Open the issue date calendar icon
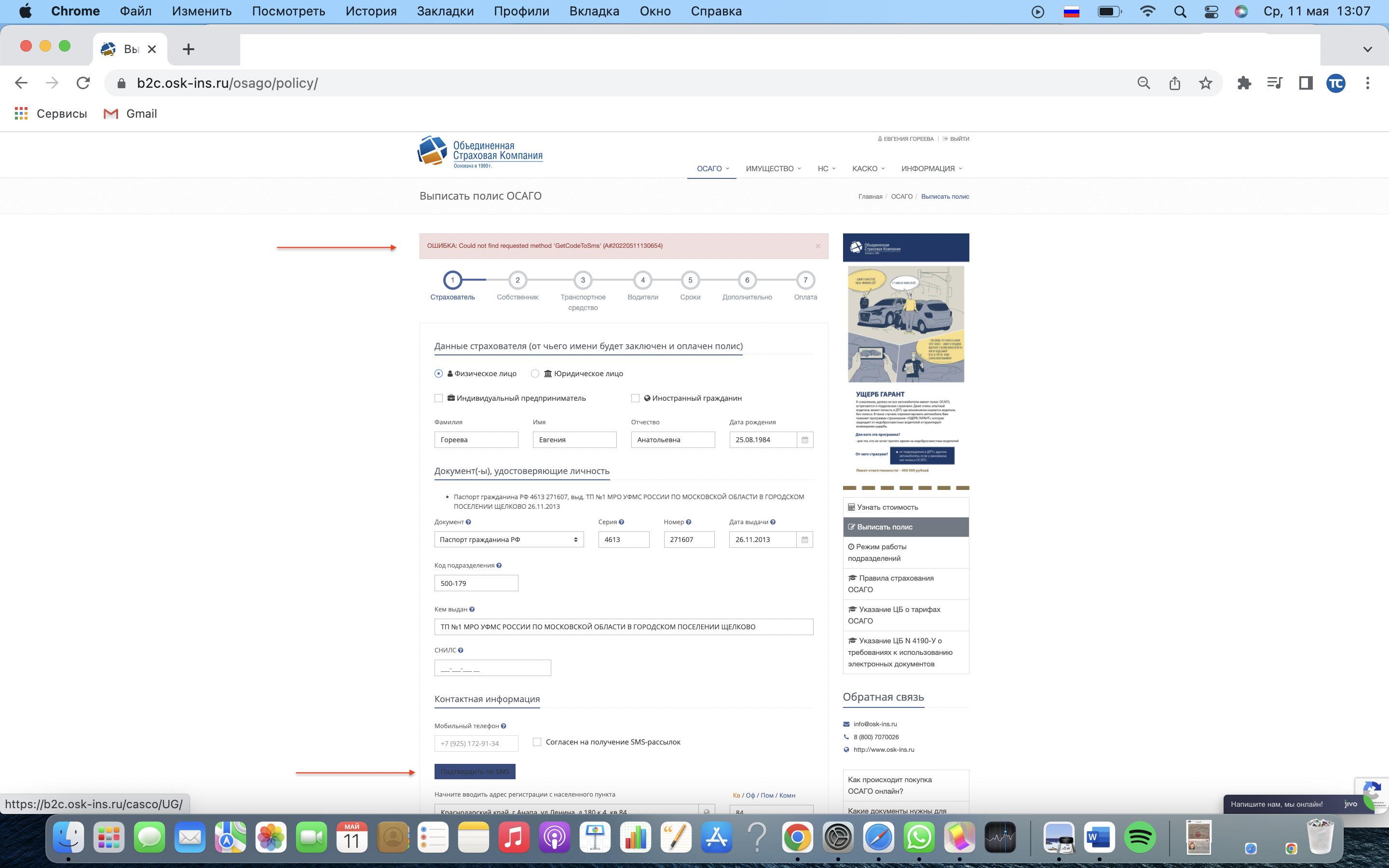This screenshot has width=1389, height=868. coord(804,540)
